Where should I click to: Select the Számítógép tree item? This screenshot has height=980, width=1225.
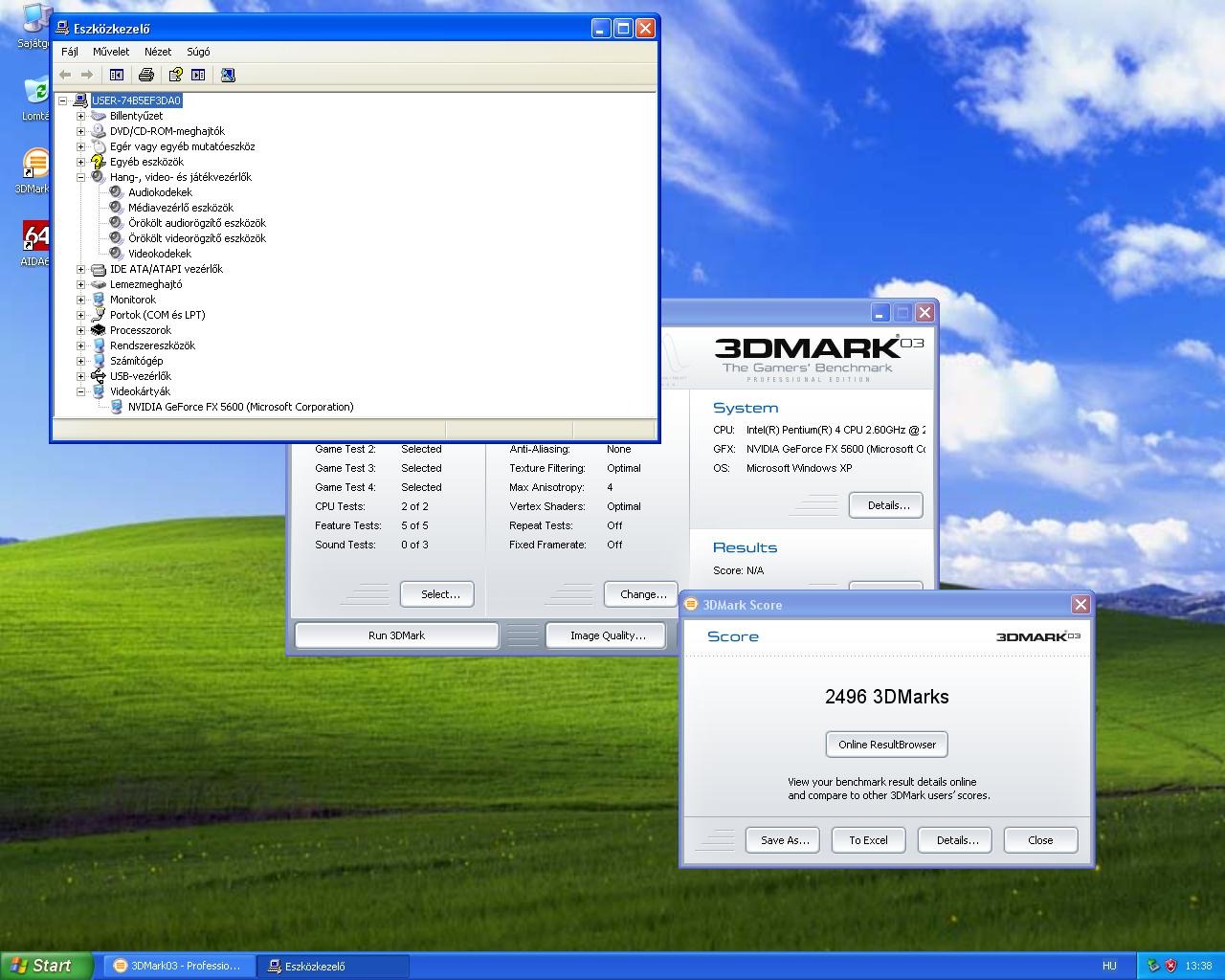136,361
